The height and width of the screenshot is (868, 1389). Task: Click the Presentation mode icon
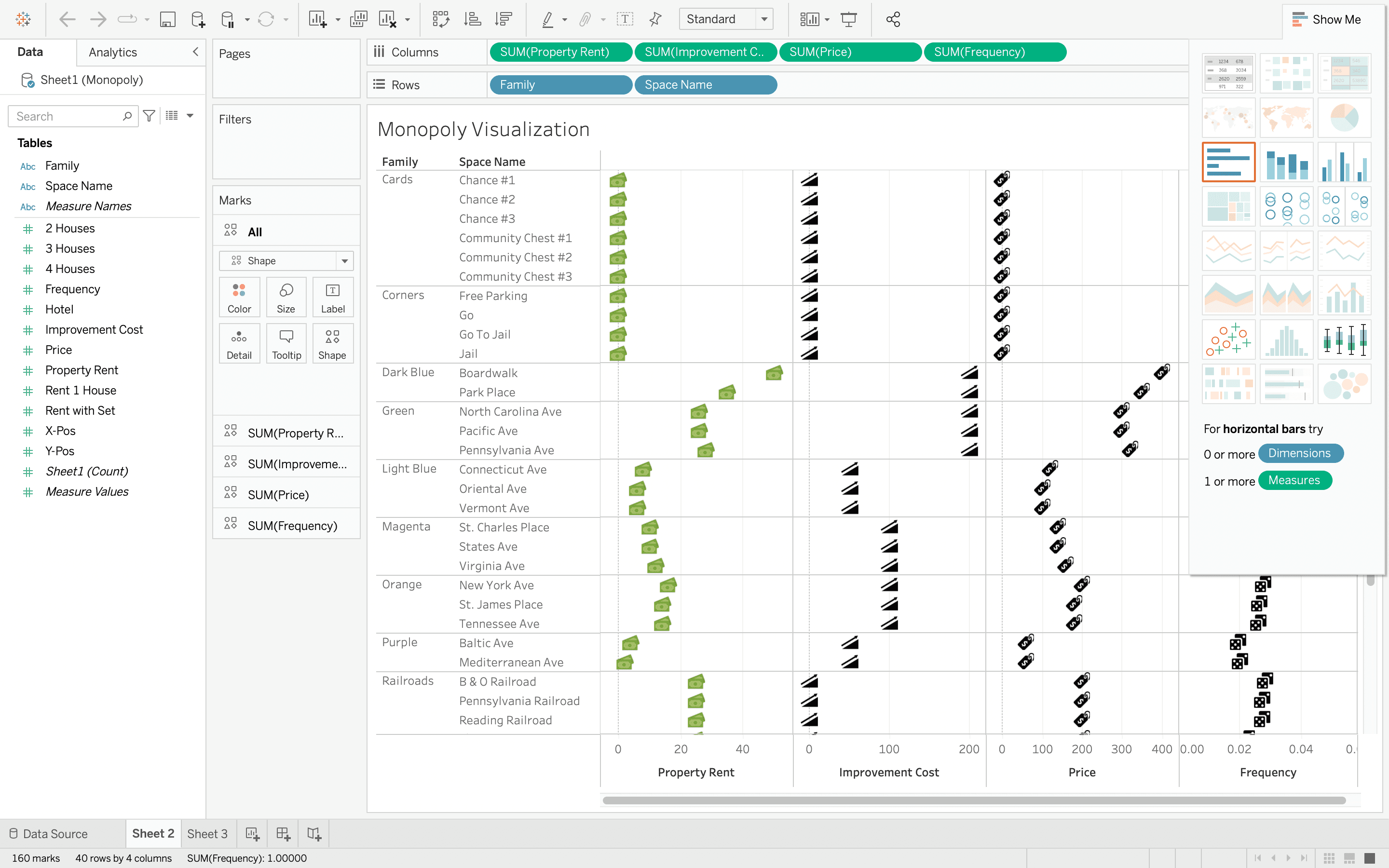pos(848,19)
